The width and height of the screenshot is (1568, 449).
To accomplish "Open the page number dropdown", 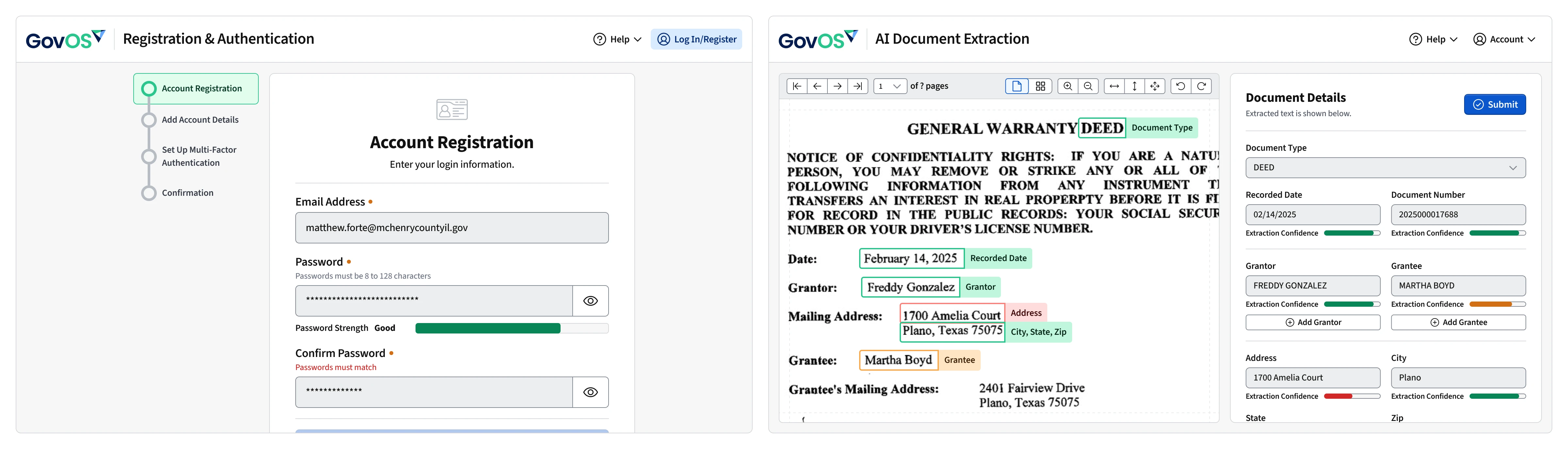I will (x=889, y=86).
